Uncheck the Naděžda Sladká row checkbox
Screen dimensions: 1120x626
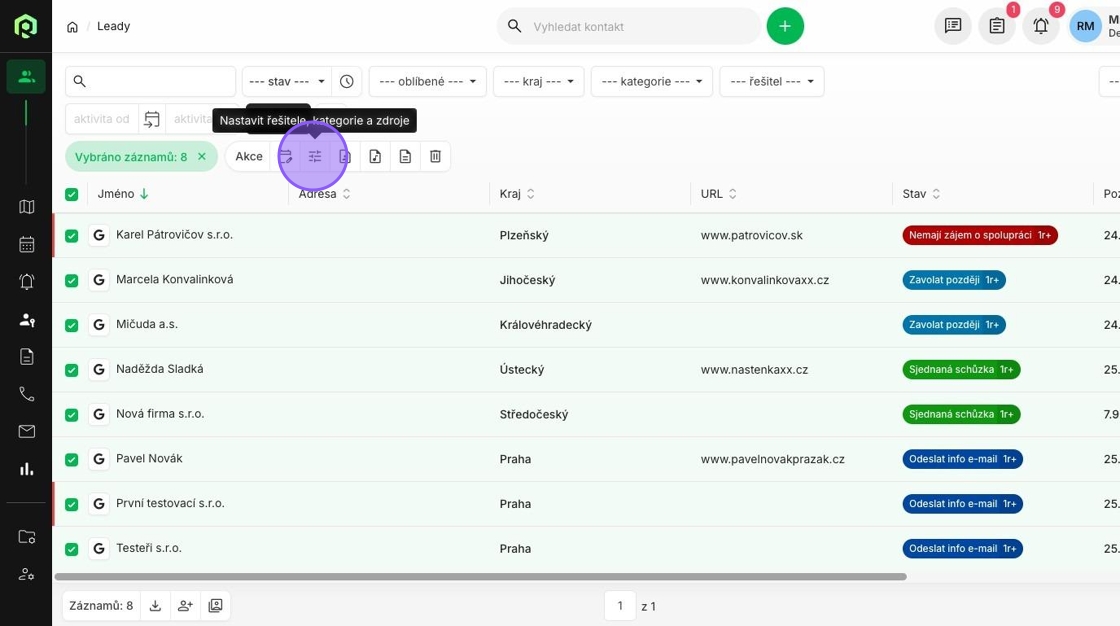coord(71,370)
